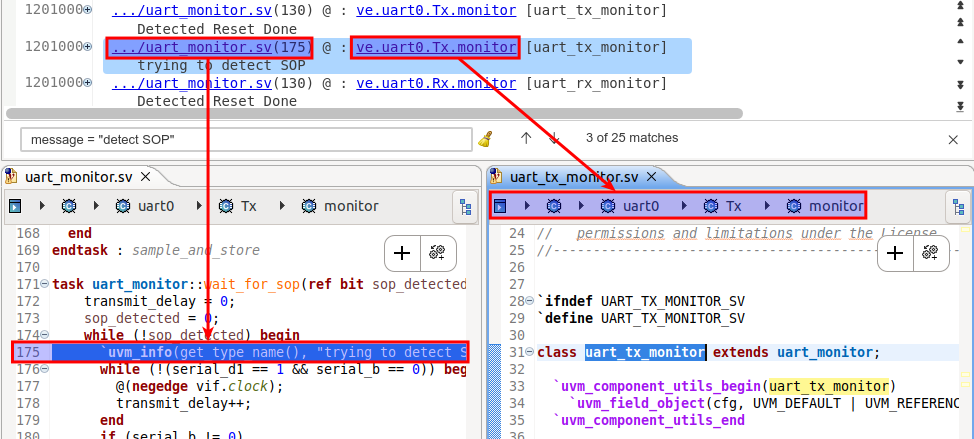The width and height of the screenshot is (974, 439).
Task: Click the double-down arrow without underline in the log panel
Action: pyautogui.click(x=960, y=84)
